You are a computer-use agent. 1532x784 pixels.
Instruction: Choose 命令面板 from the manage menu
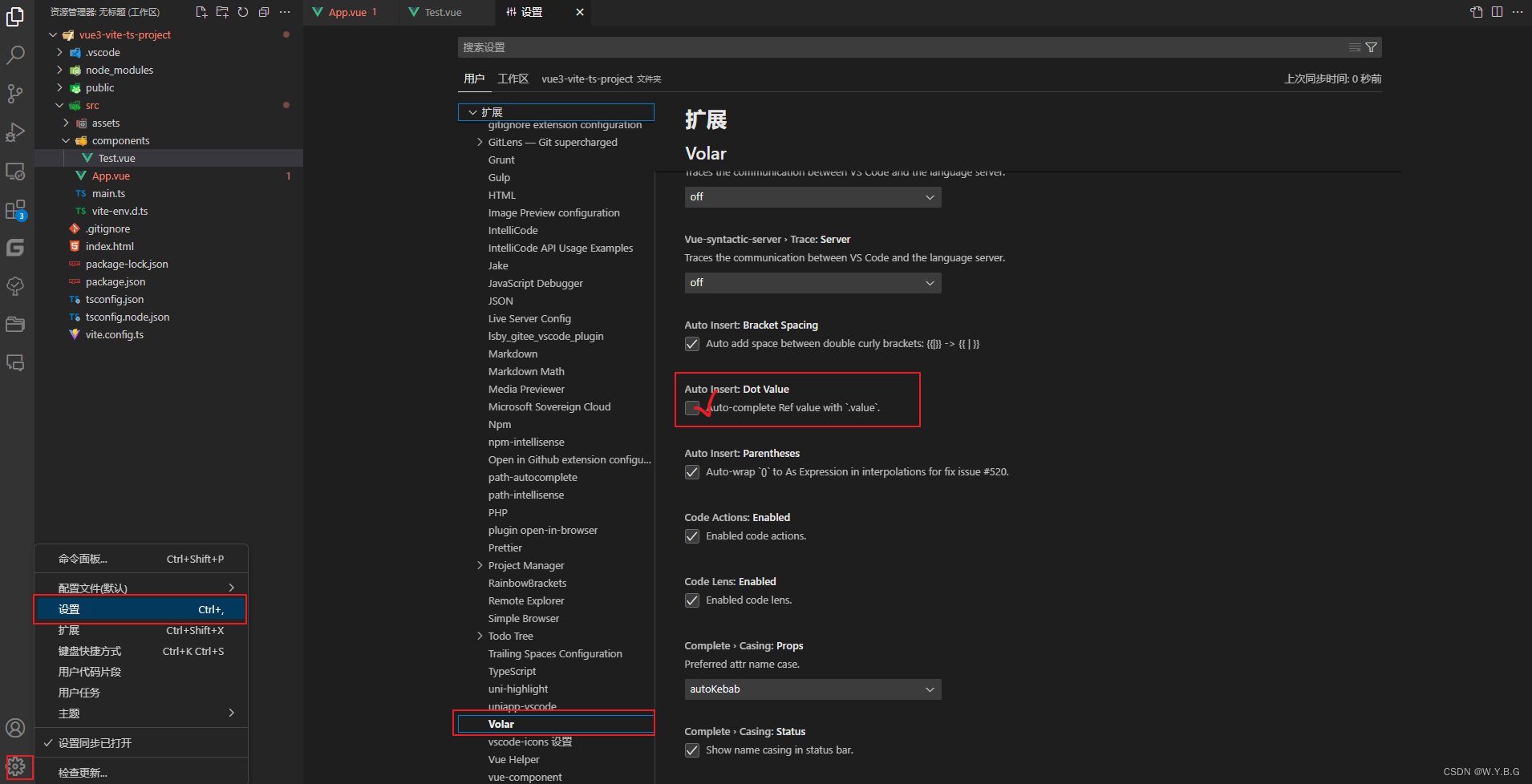[141, 559]
